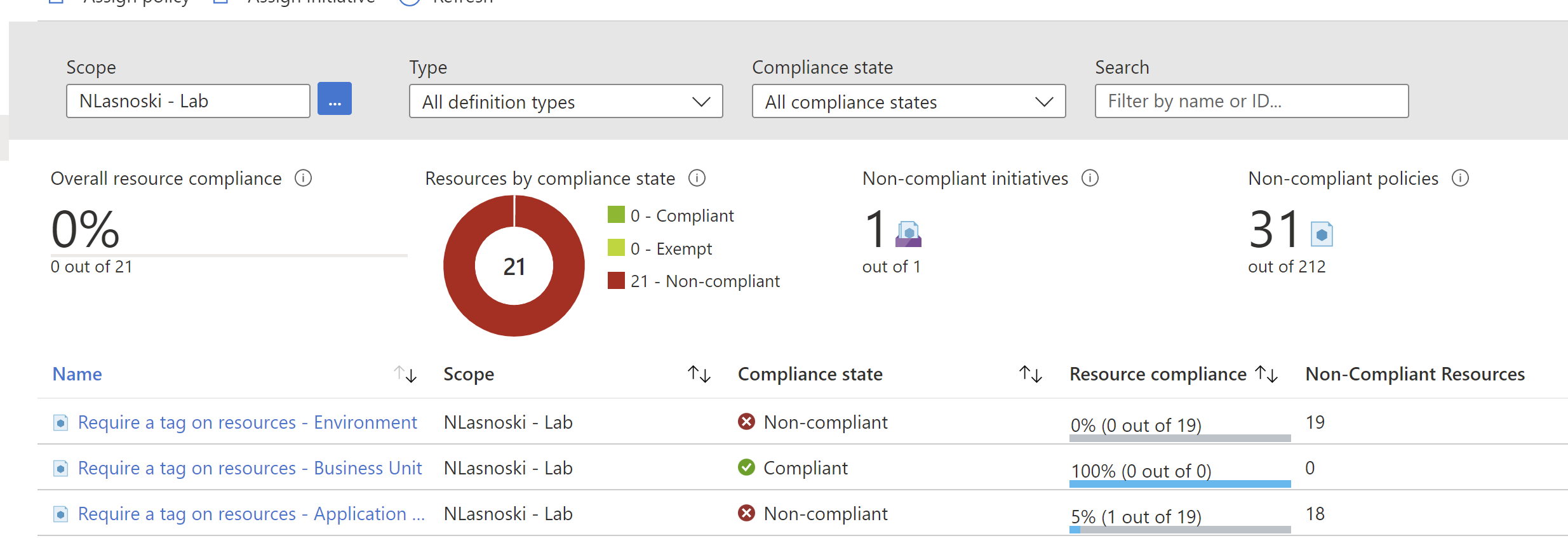Click policy icon for Environment tag row
The width and height of the screenshot is (1568, 550).
click(60, 422)
